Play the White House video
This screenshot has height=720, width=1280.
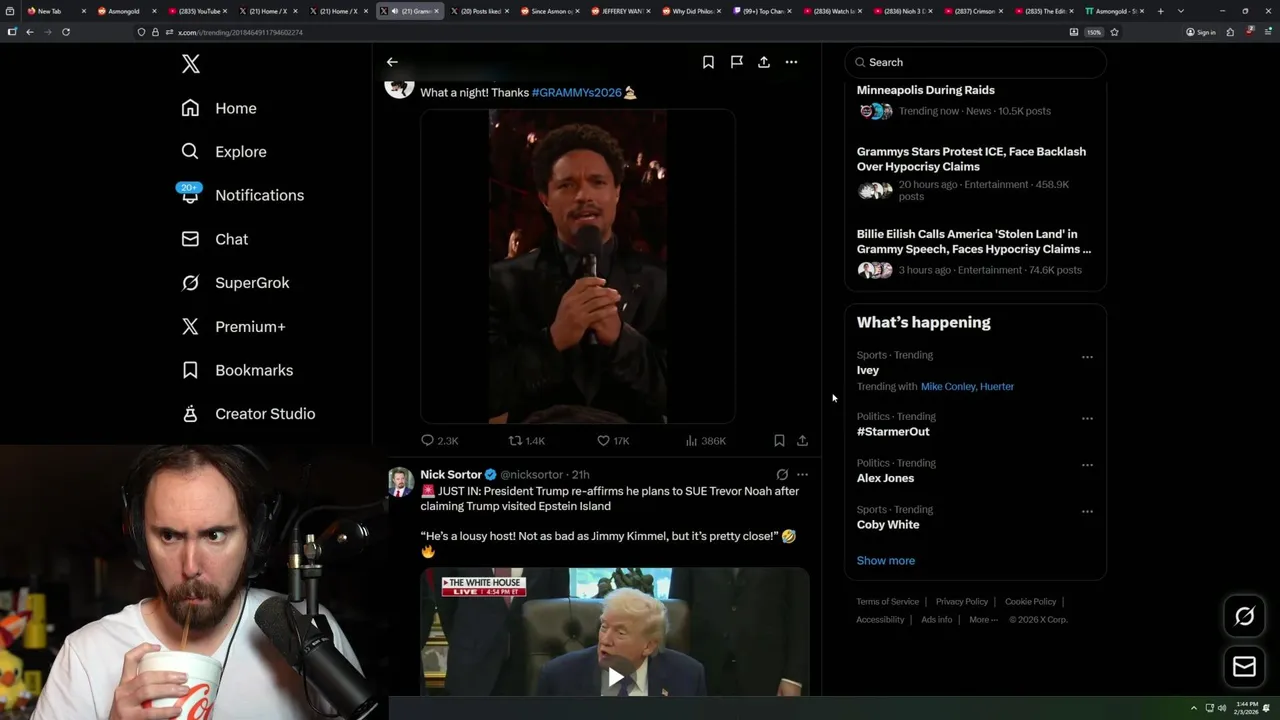click(615, 677)
